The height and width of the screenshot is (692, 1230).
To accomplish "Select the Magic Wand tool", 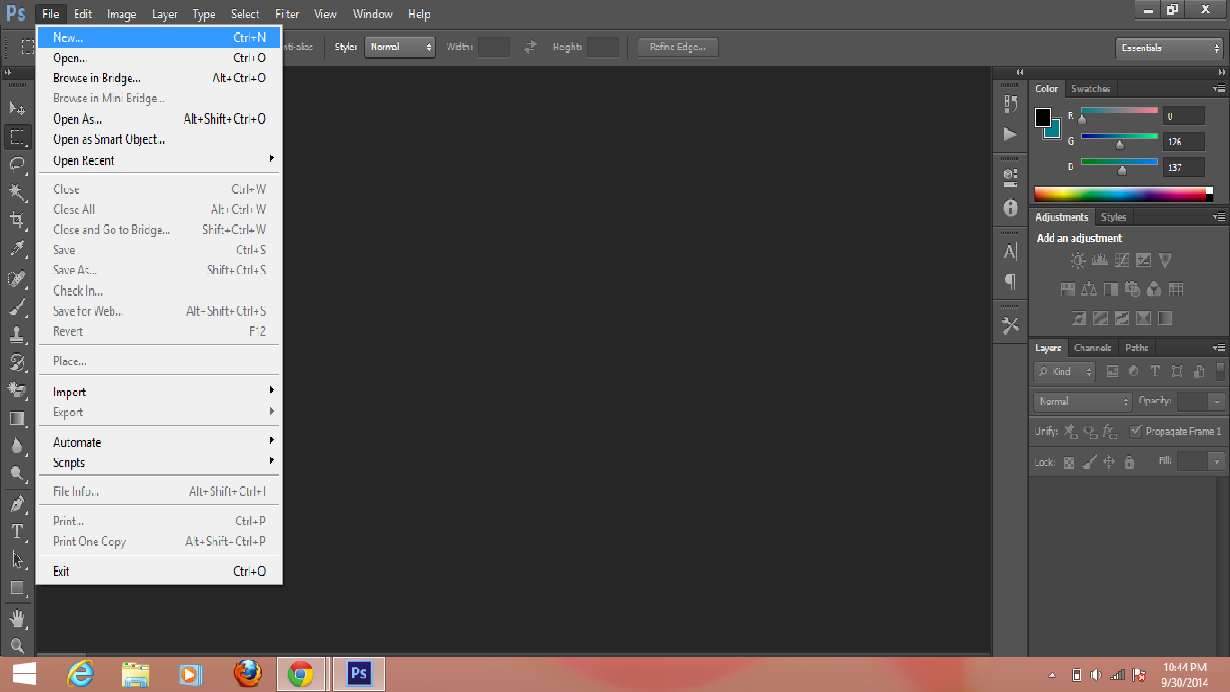I will coord(17,192).
